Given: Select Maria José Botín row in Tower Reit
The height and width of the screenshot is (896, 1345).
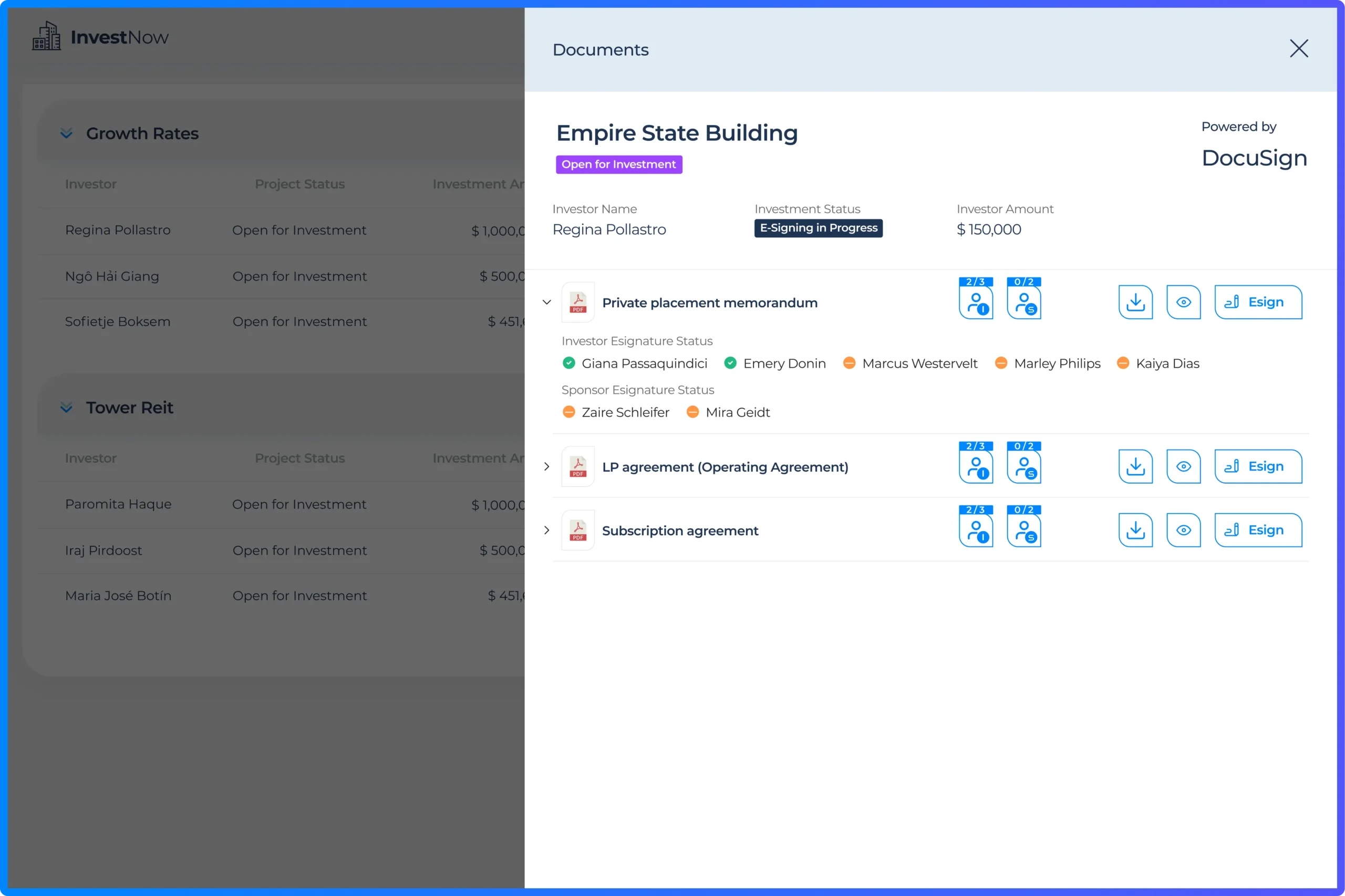Looking at the screenshot, I should click(x=281, y=596).
